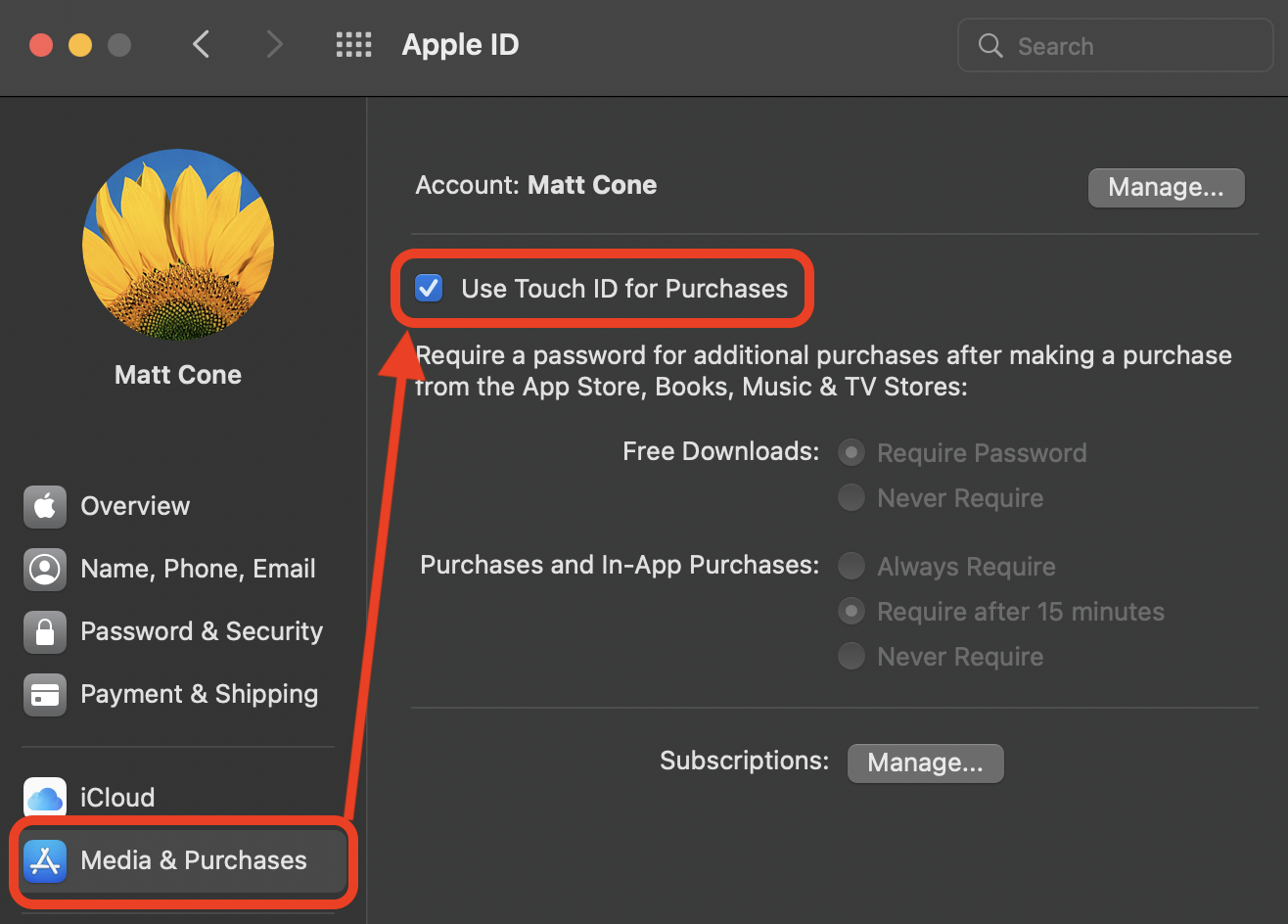Open Password & Security via the padlock icon

(x=45, y=631)
